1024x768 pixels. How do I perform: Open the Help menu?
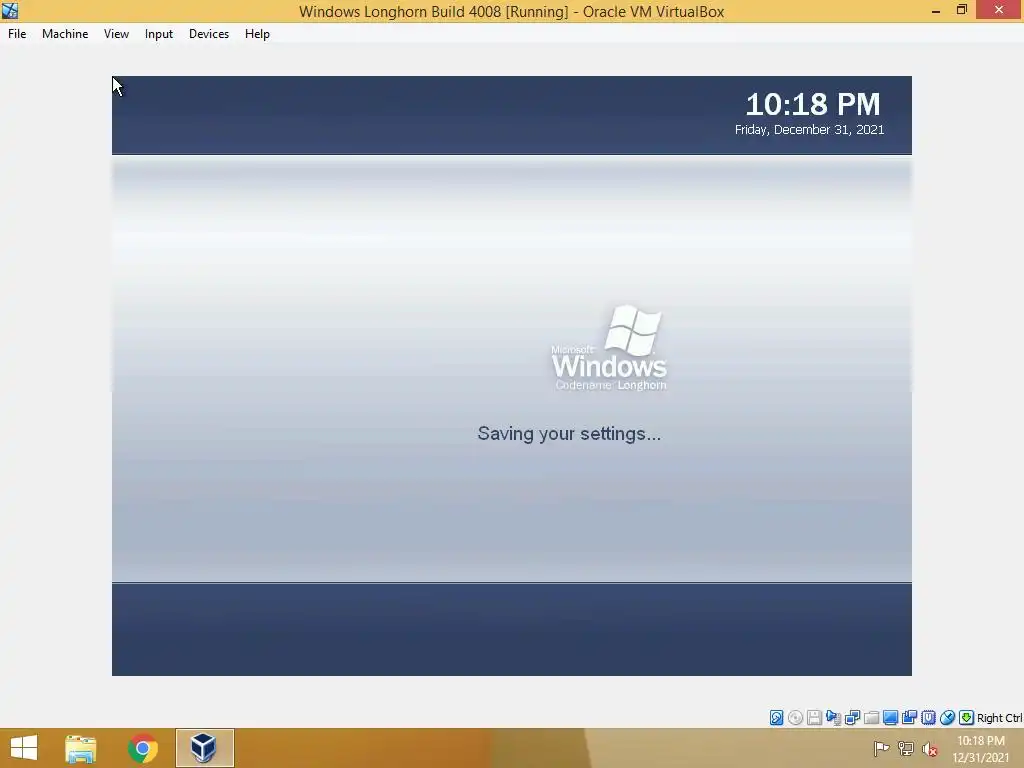point(257,34)
